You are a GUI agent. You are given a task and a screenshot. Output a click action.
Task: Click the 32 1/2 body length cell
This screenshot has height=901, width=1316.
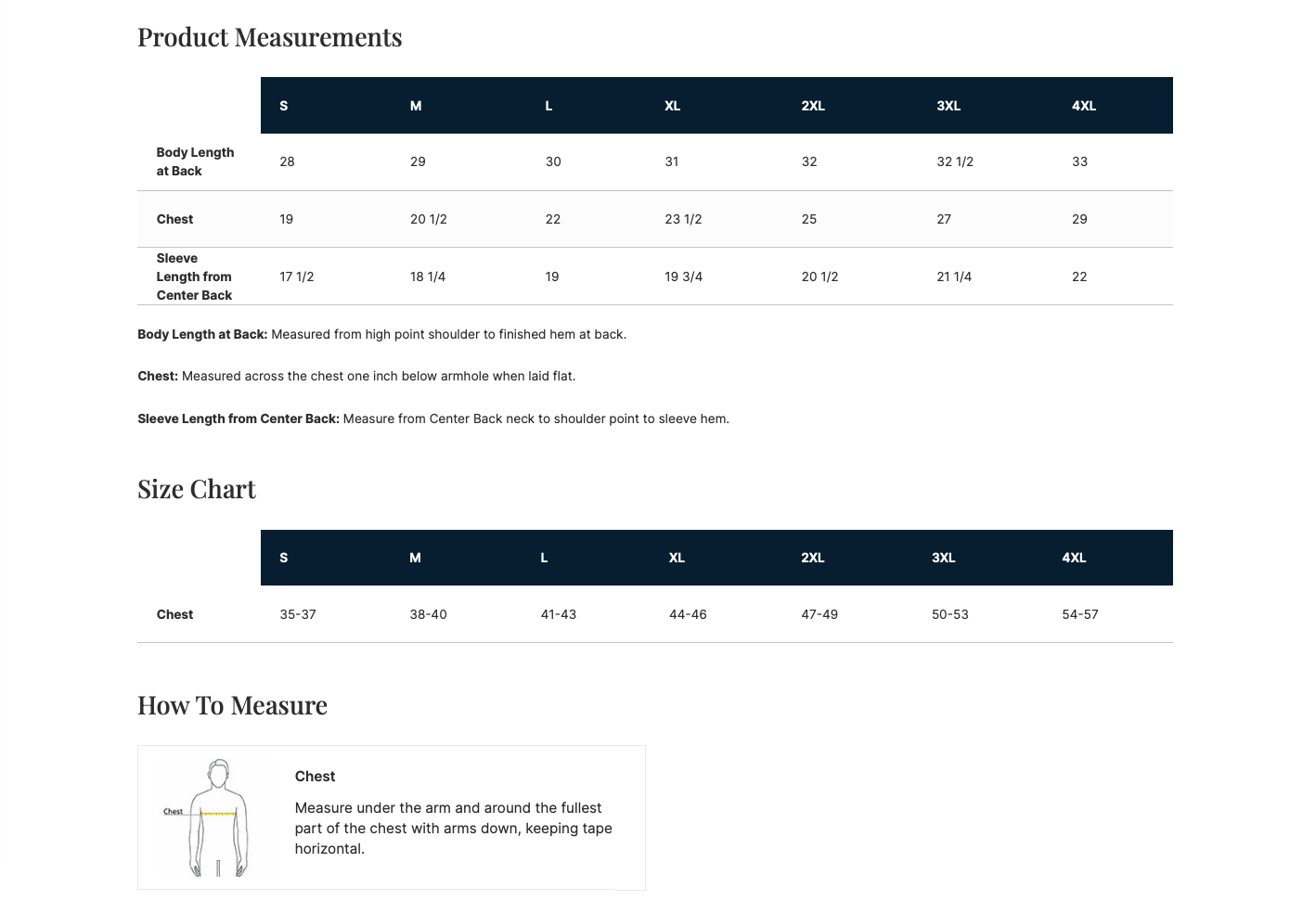tap(955, 161)
